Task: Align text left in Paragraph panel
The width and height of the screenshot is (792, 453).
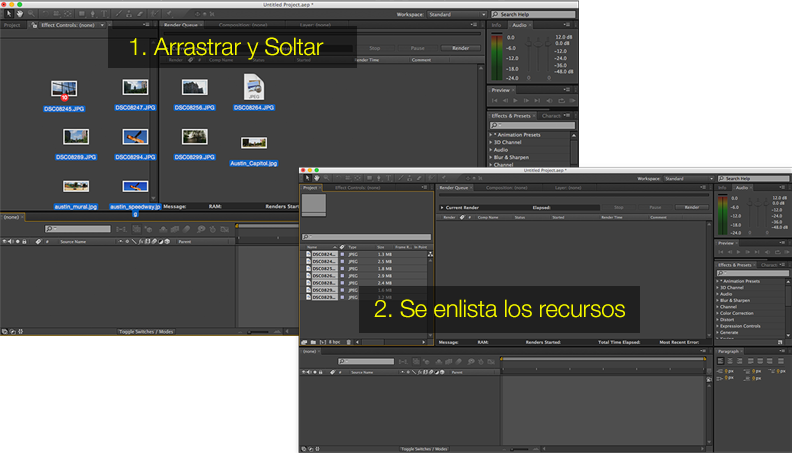Action: (721, 361)
